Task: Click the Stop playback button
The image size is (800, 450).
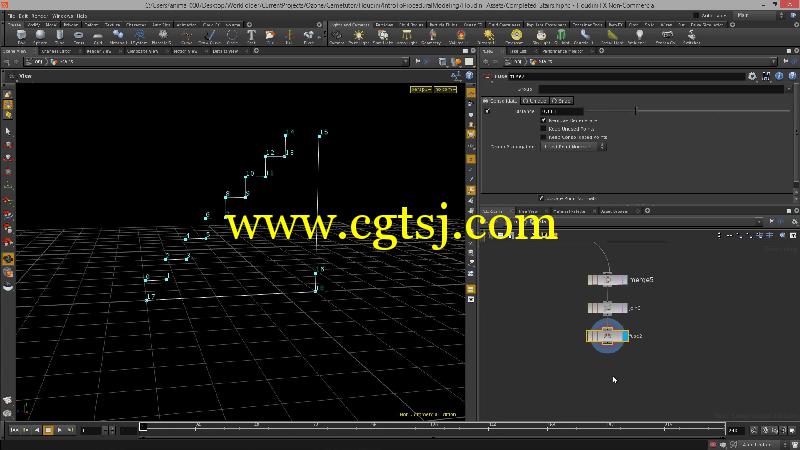Action: [48, 430]
